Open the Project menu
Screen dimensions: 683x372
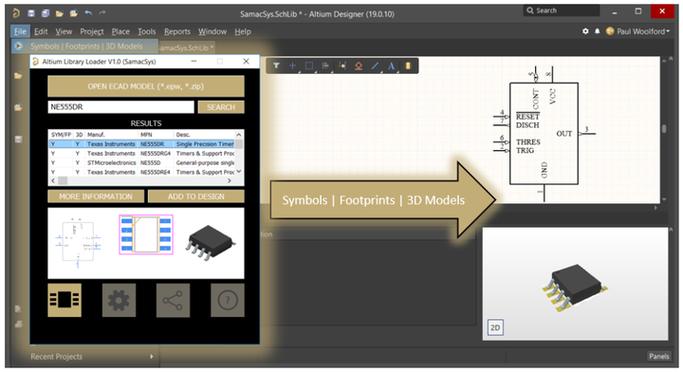92,31
